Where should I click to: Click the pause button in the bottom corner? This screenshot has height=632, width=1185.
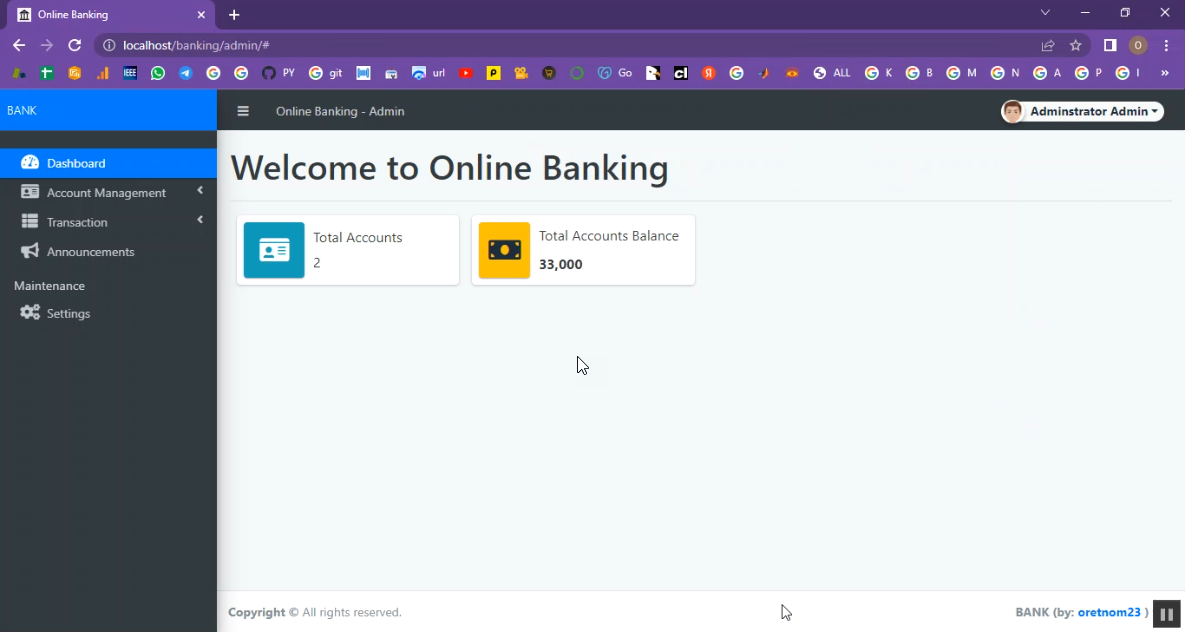1166,615
